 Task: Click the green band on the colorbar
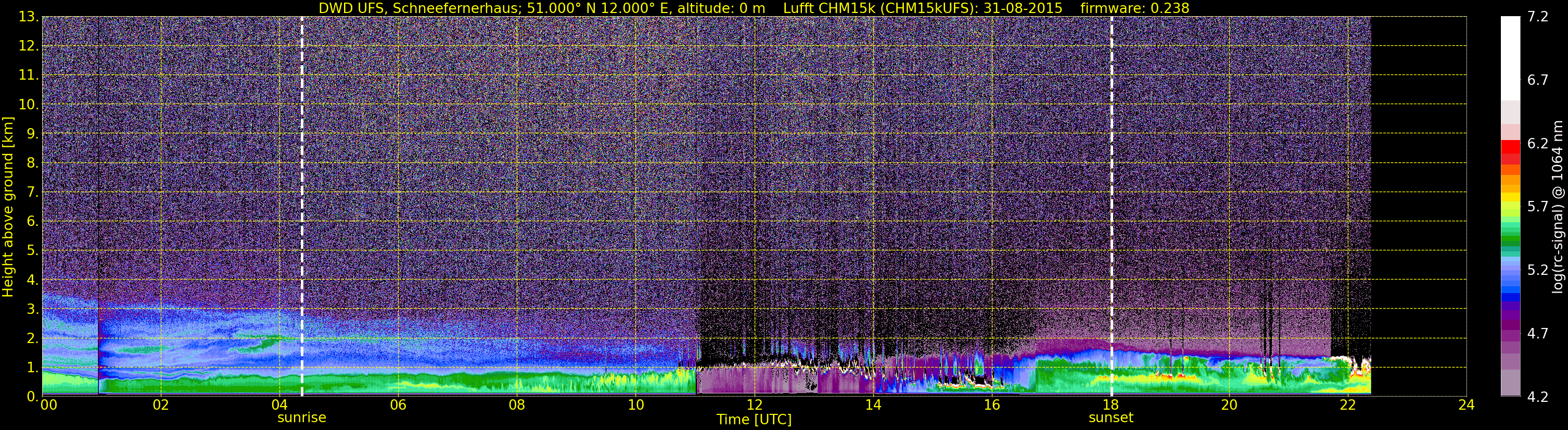(x=1510, y=239)
